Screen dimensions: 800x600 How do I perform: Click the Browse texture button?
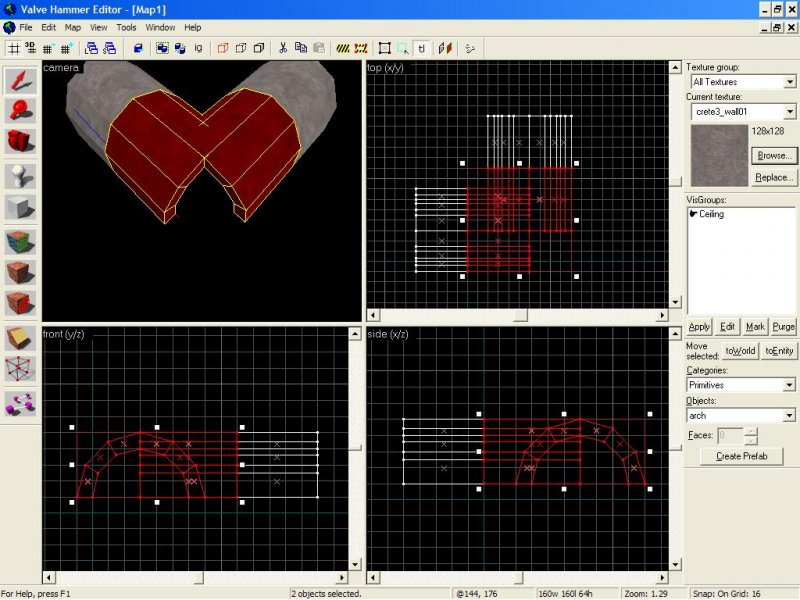tap(774, 156)
